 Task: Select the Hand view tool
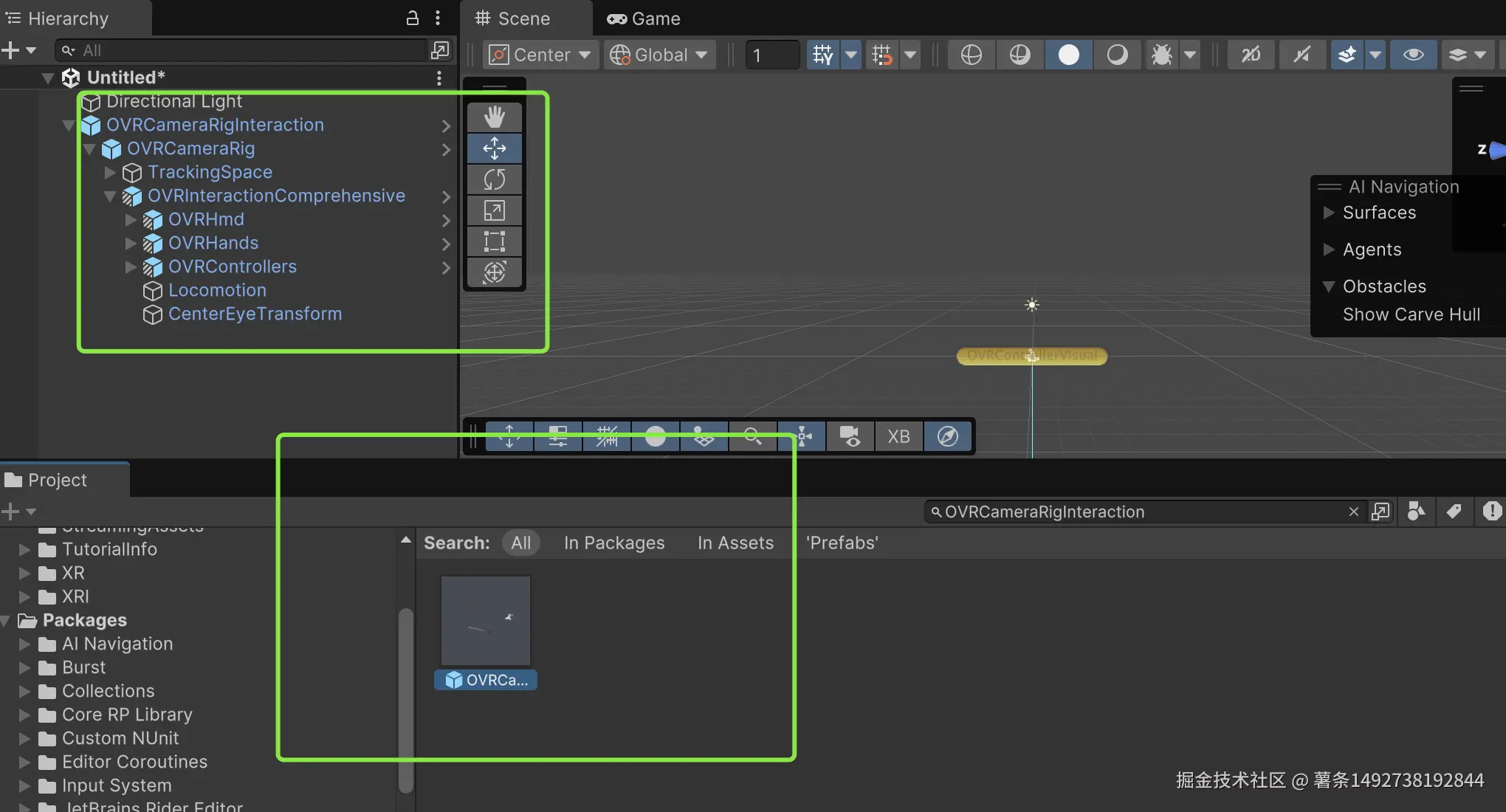pos(494,117)
